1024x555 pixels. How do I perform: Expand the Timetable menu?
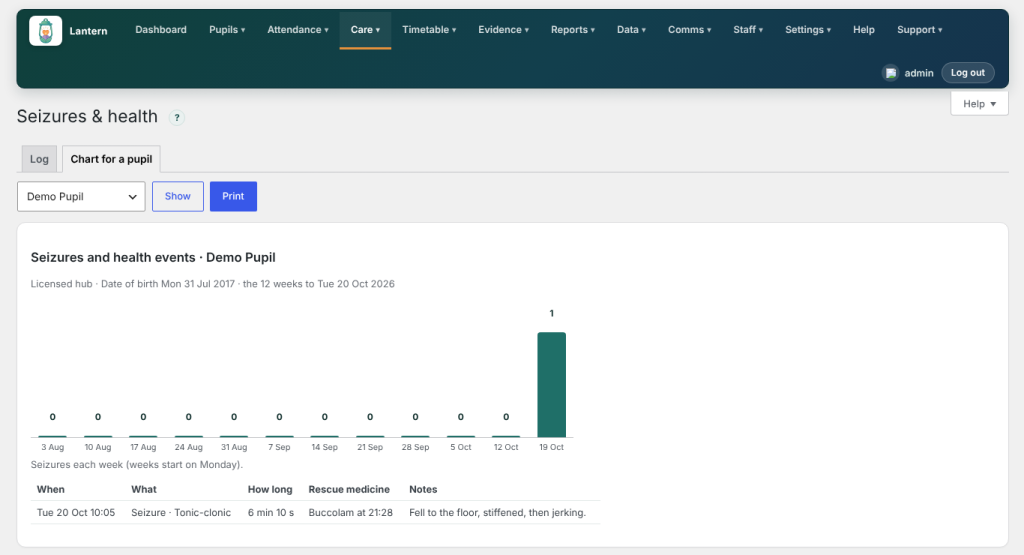coord(429,30)
